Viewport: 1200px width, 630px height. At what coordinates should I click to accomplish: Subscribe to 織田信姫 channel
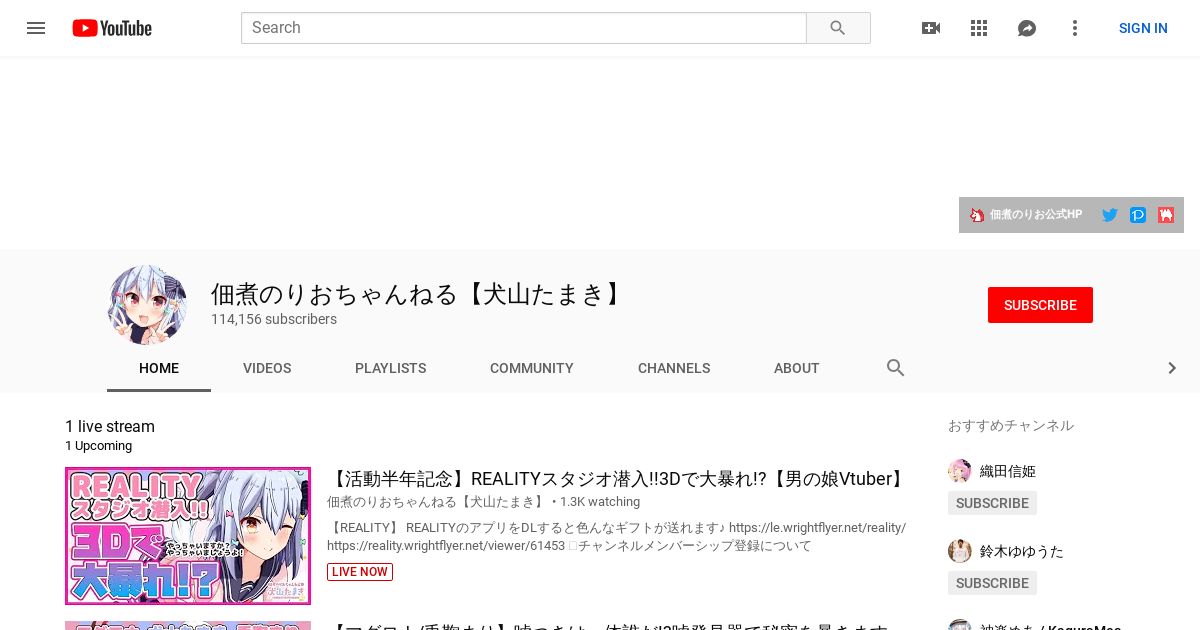point(992,503)
